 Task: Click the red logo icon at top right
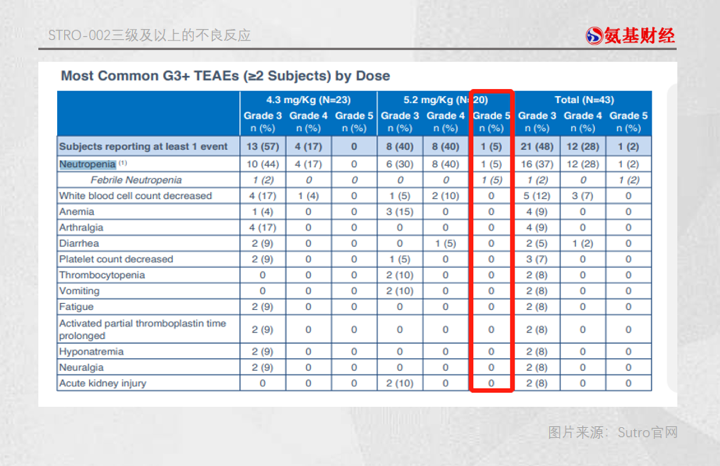click(594, 35)
